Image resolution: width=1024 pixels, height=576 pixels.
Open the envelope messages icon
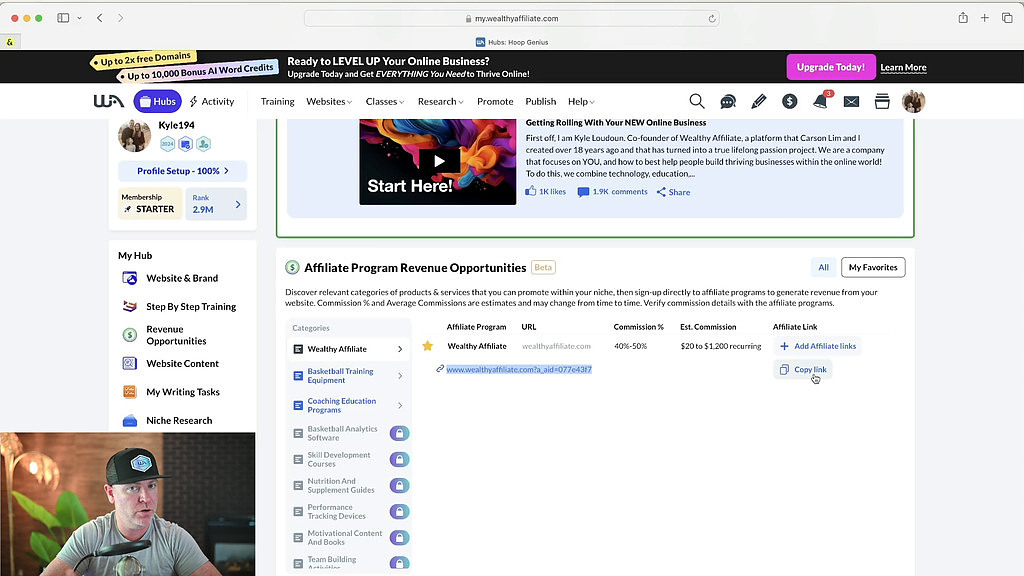pos(851,101)
